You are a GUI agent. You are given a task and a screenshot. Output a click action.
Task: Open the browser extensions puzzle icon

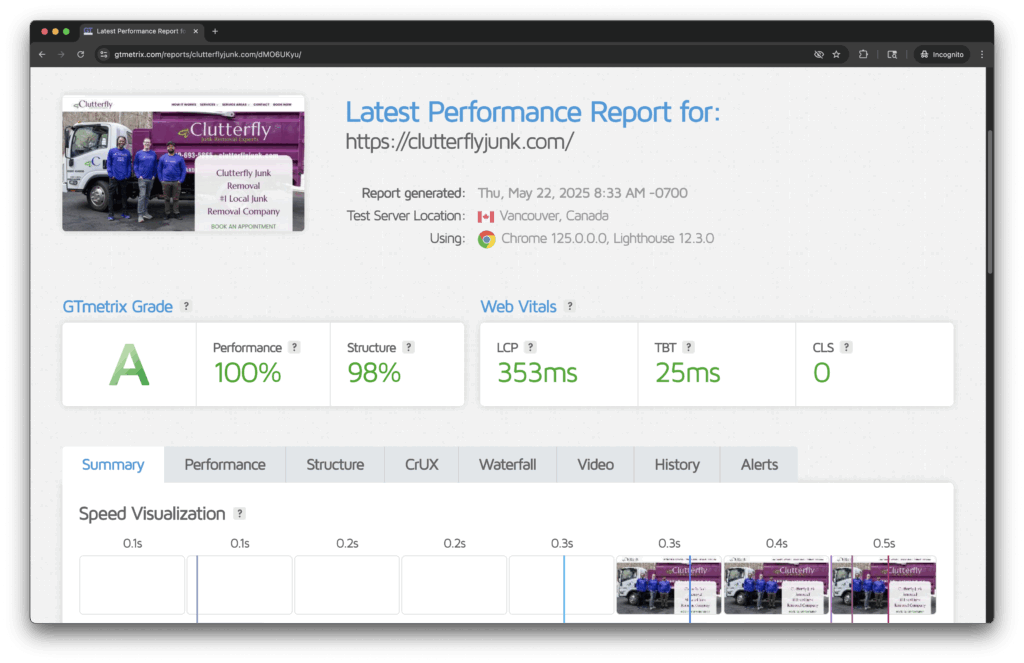pyautogui.click(x=863, y=55)
